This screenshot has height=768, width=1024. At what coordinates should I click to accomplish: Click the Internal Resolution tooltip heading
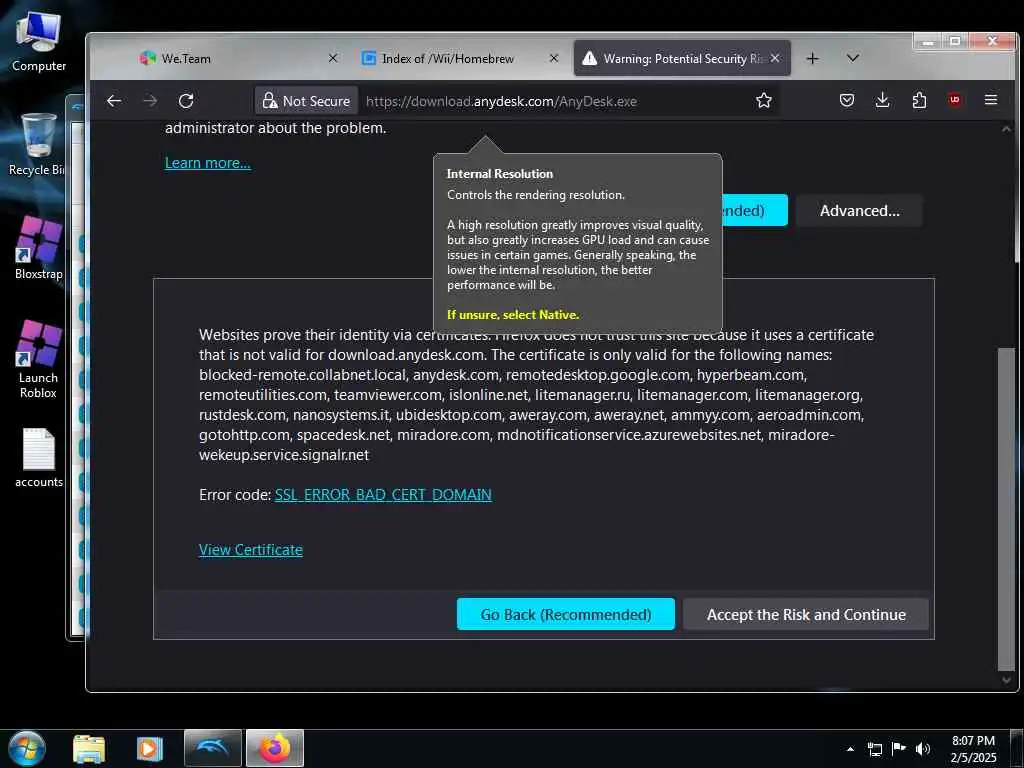pyautogui.click(x=500, y=174)
